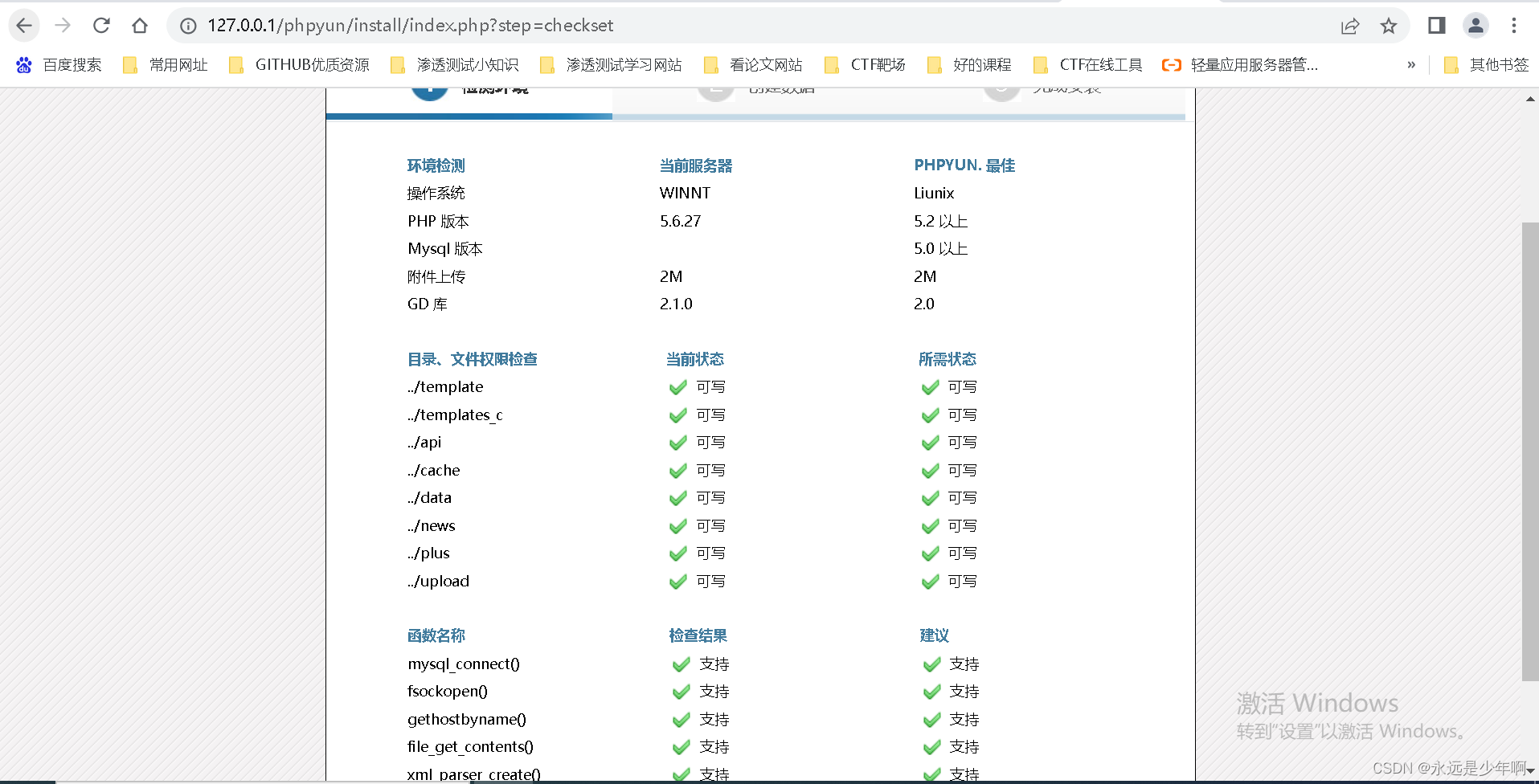Select the file_get_contents() function name
The image size is (1539, 784).
[470, 747]
